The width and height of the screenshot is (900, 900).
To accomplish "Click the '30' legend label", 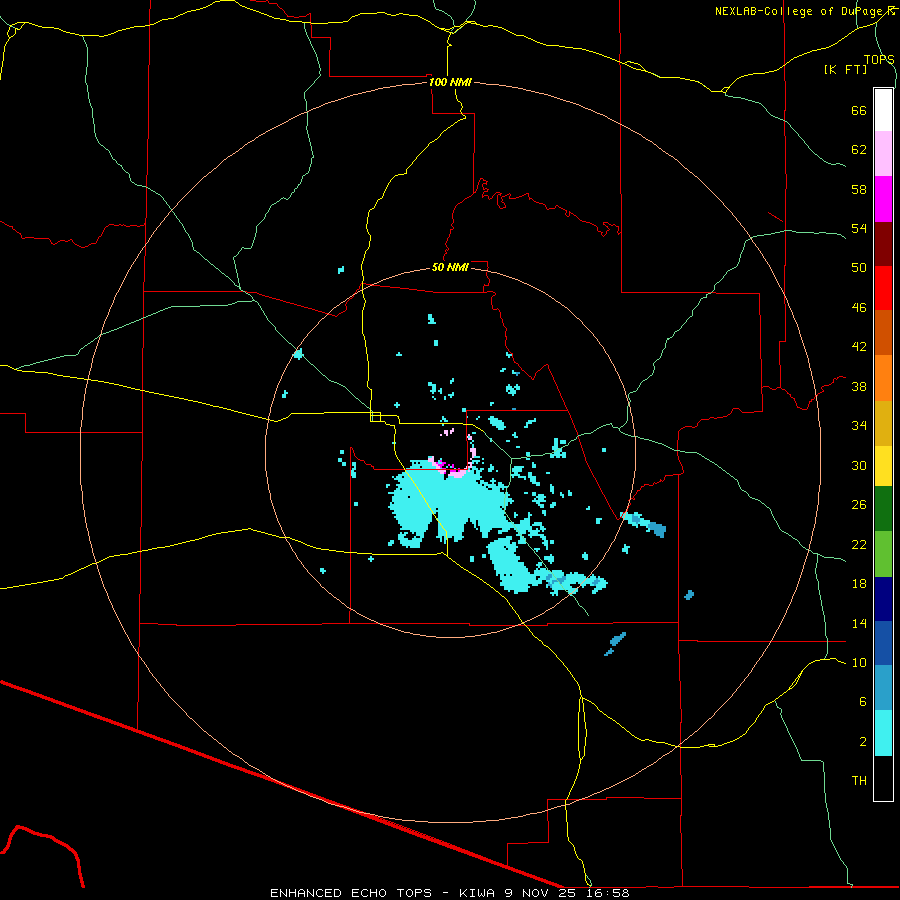I will [x=859, y=465].
